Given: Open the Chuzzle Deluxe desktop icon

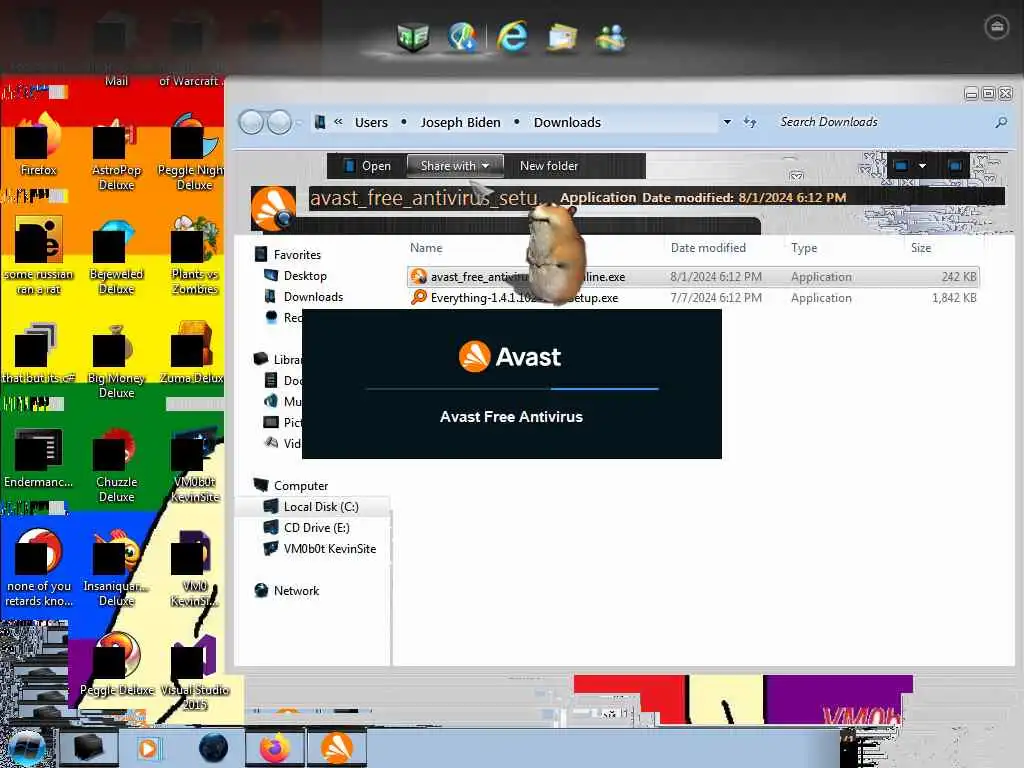Looking at the screenshot, I should click(x=116, y=464).
